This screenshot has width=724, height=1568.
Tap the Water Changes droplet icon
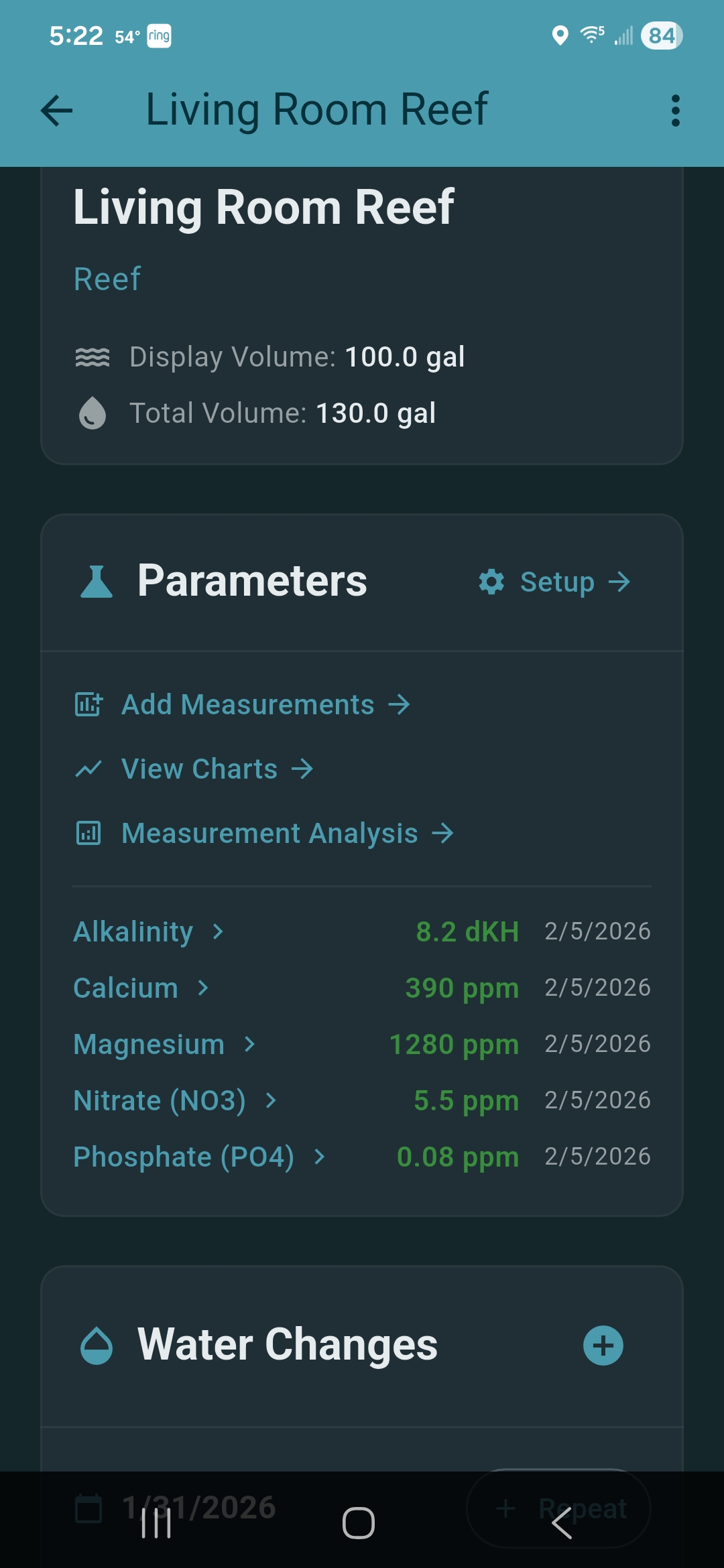[97, 1346]
